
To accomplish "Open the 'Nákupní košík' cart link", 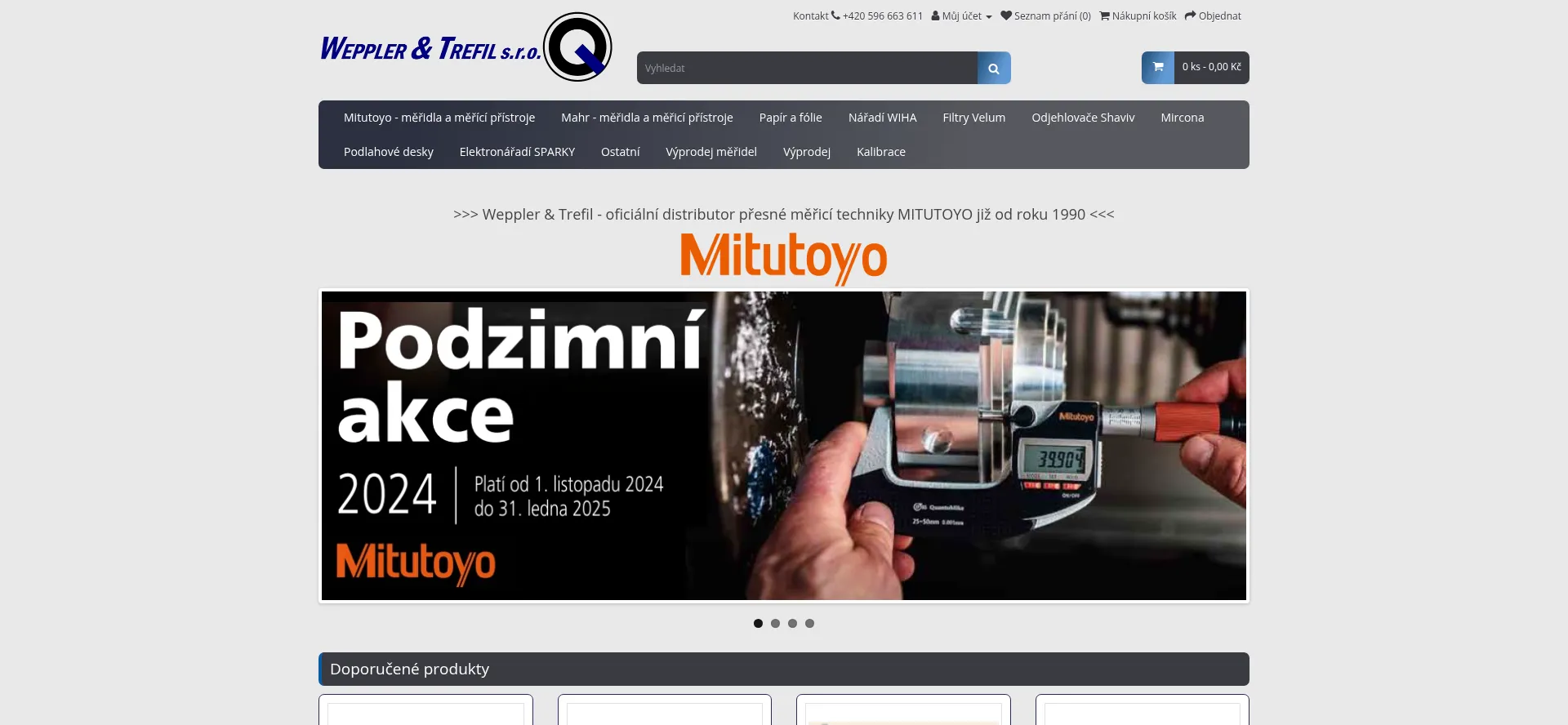I will click(x=1138, y=16).
